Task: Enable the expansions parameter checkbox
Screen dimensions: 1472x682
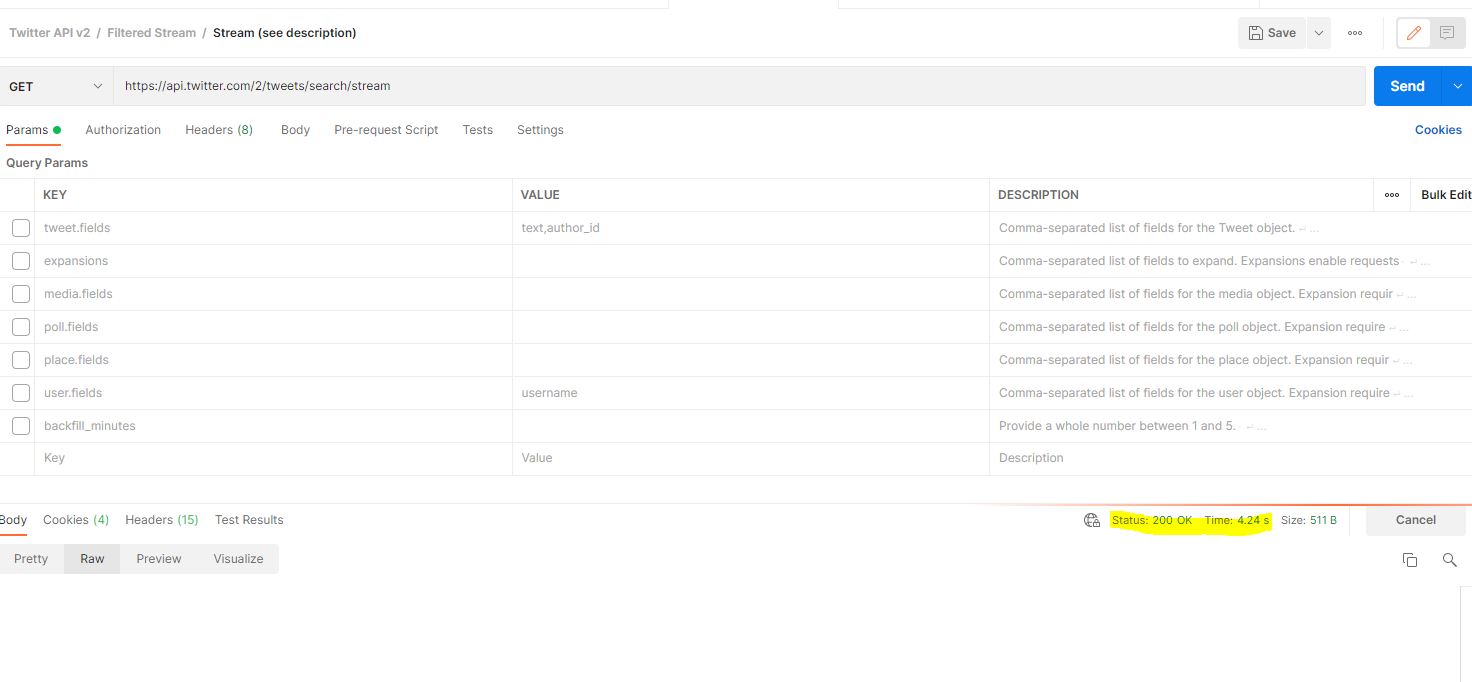Action: click(21, 261)
